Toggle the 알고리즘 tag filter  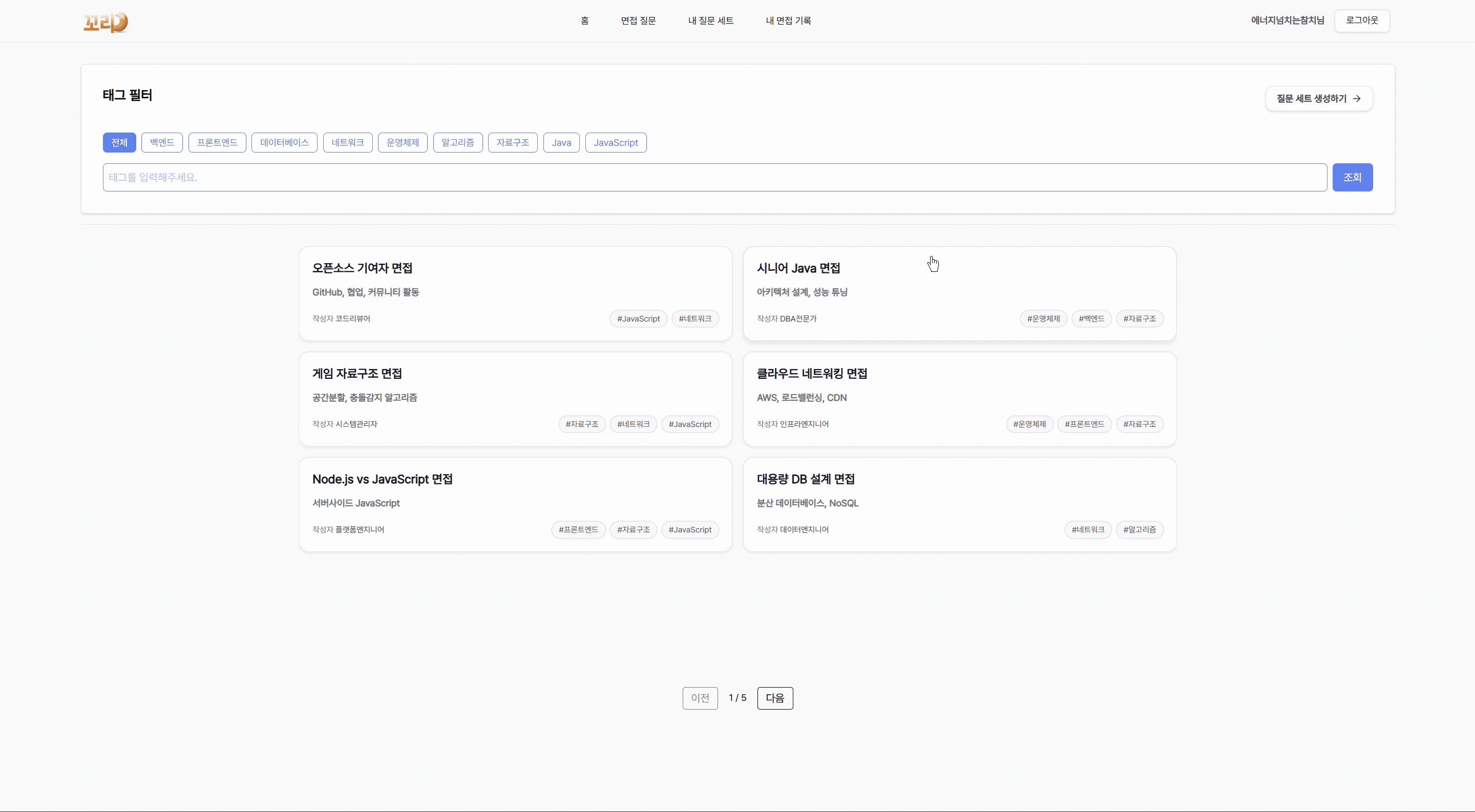point(457,142)
